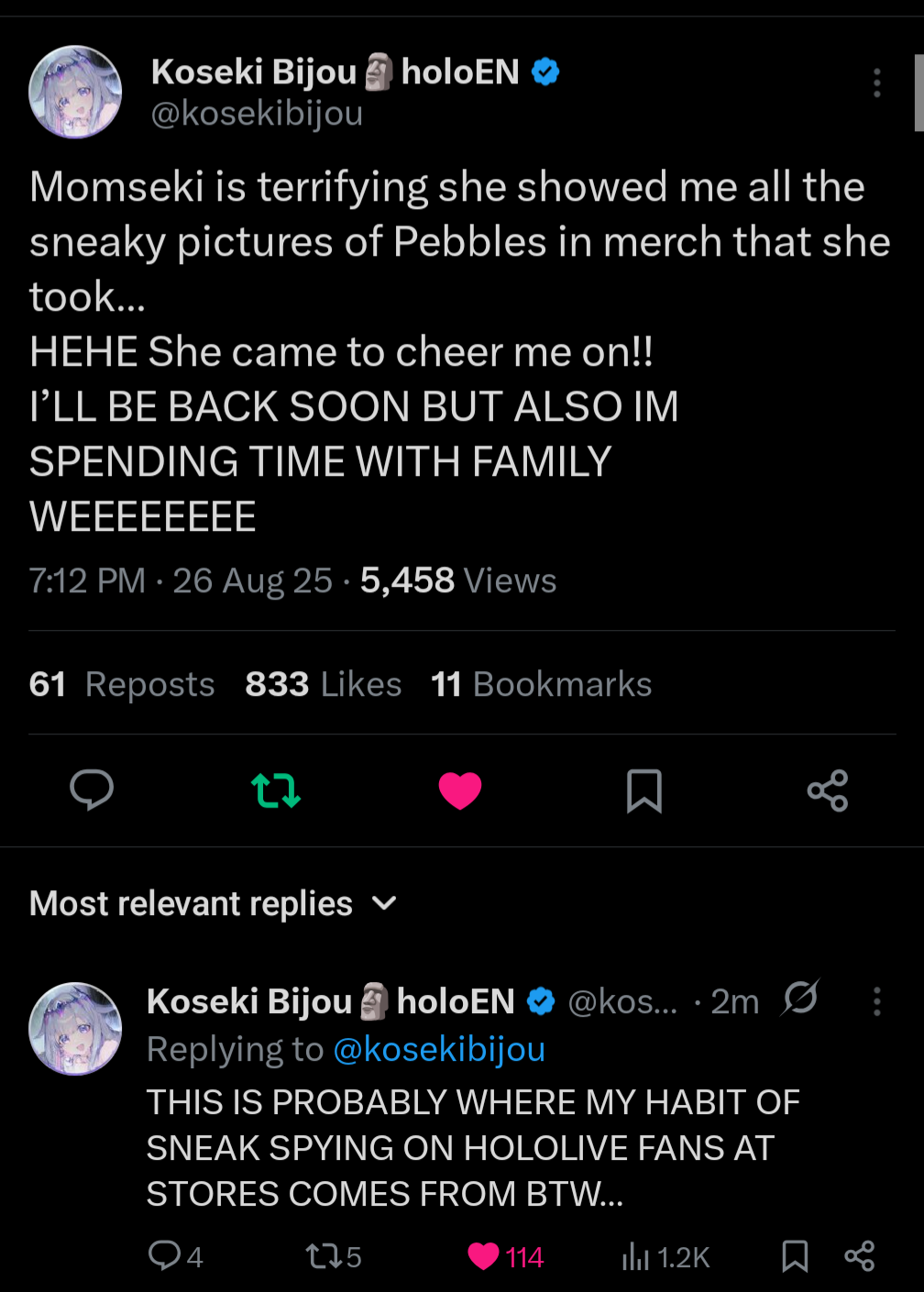Bookmark the reply post
This screenshot has height=1292, width=924.
tap(795, 1256)
